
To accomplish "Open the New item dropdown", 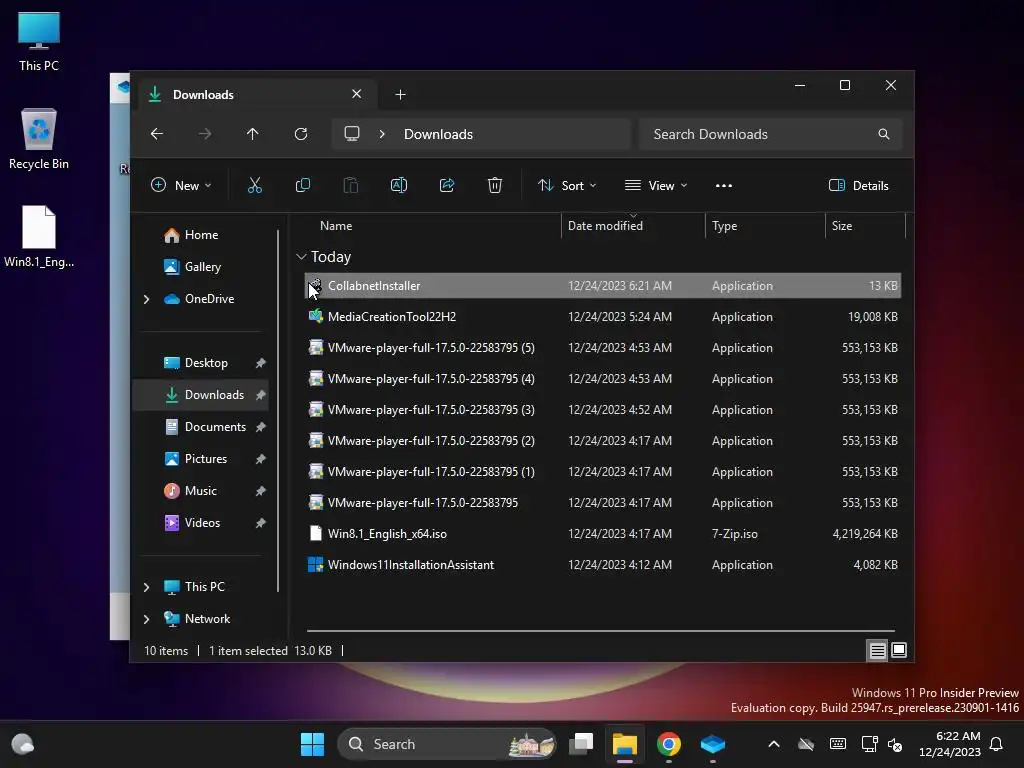I will (x=181, y=185).
